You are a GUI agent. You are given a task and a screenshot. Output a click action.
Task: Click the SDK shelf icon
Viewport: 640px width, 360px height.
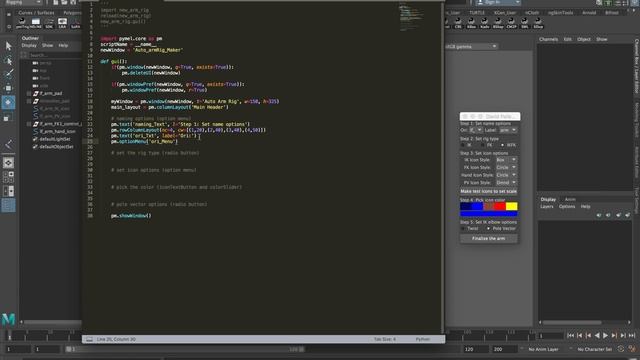point(49,23)
